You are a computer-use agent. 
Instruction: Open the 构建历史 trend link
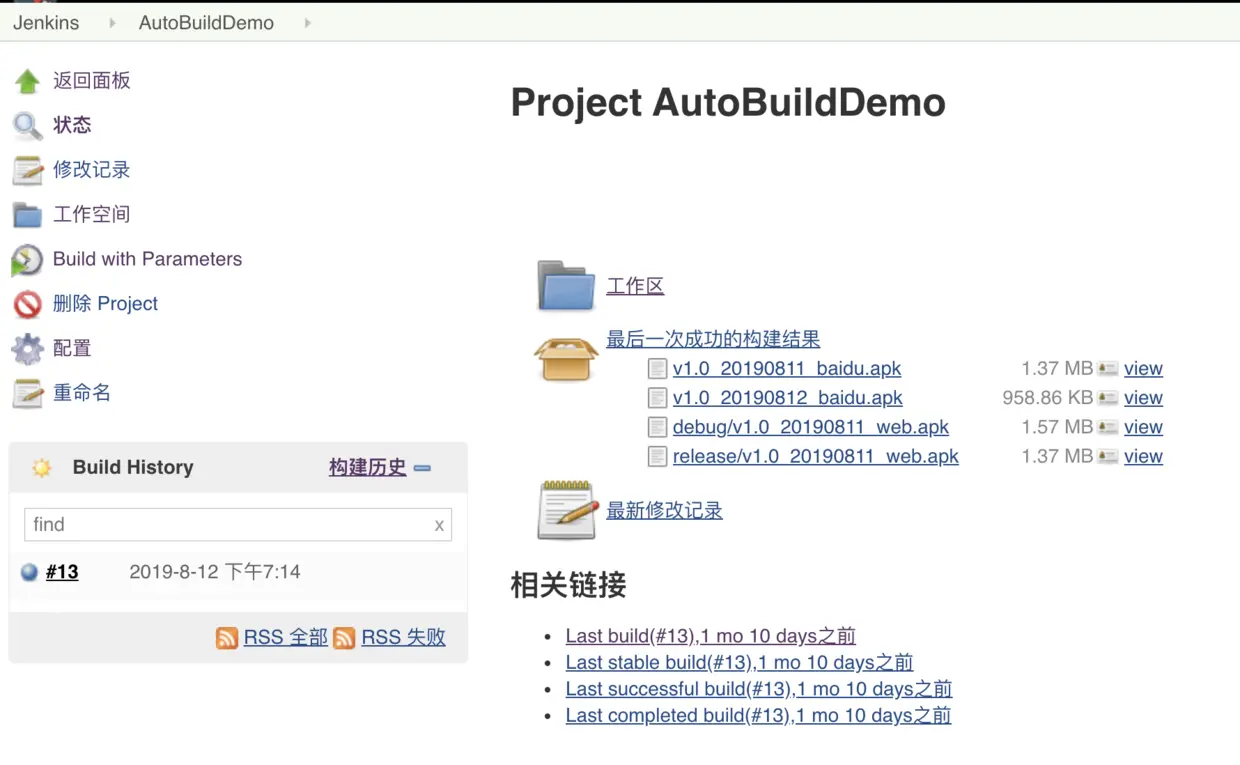(x=368, y=467)
